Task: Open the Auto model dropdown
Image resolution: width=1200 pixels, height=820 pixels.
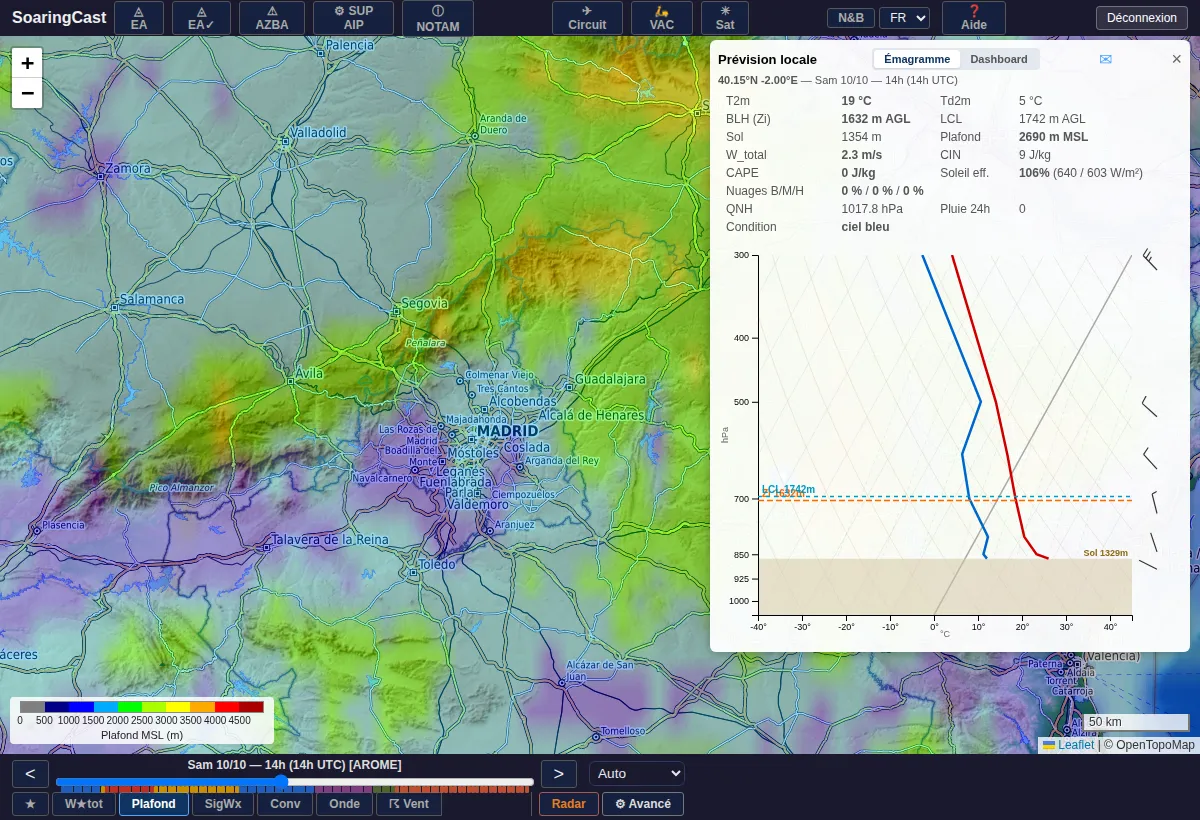Action: (637, 773)
